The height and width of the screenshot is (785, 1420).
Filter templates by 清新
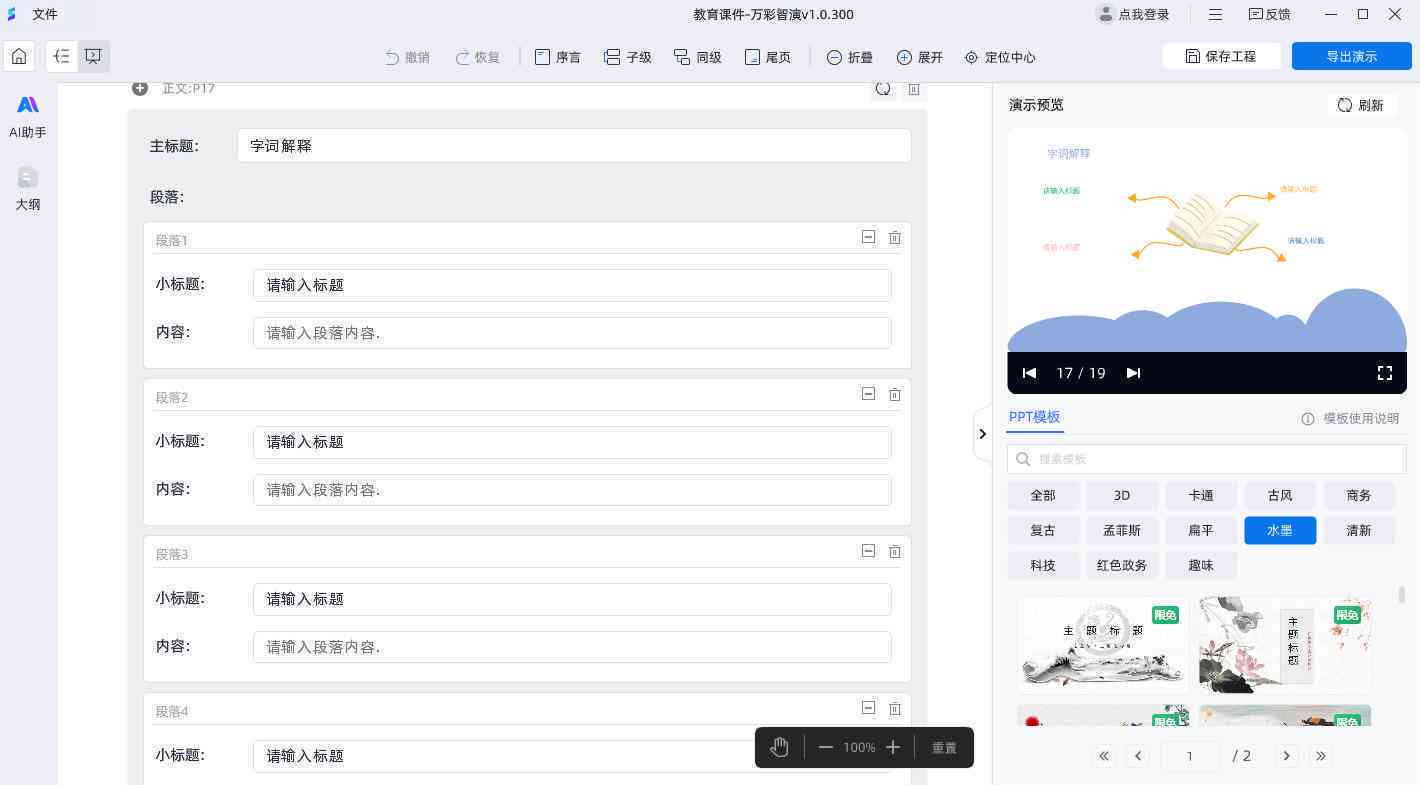tap(1359, 530)
